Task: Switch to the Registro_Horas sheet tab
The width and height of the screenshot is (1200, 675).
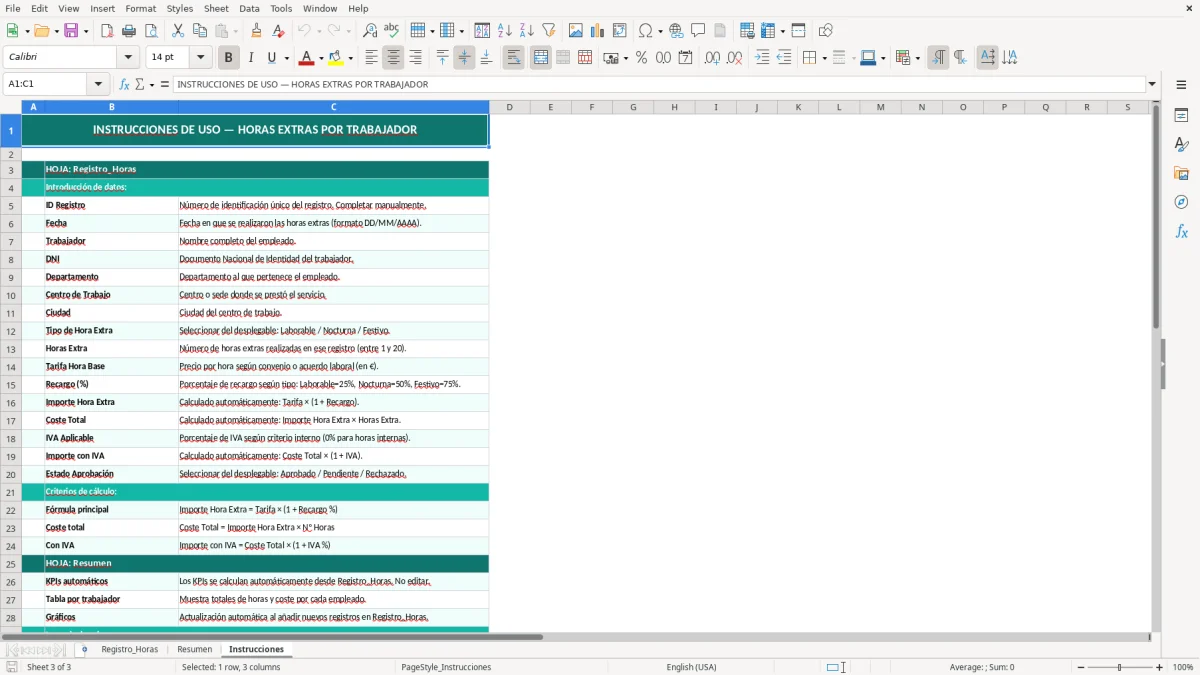Action: [129, 649]
